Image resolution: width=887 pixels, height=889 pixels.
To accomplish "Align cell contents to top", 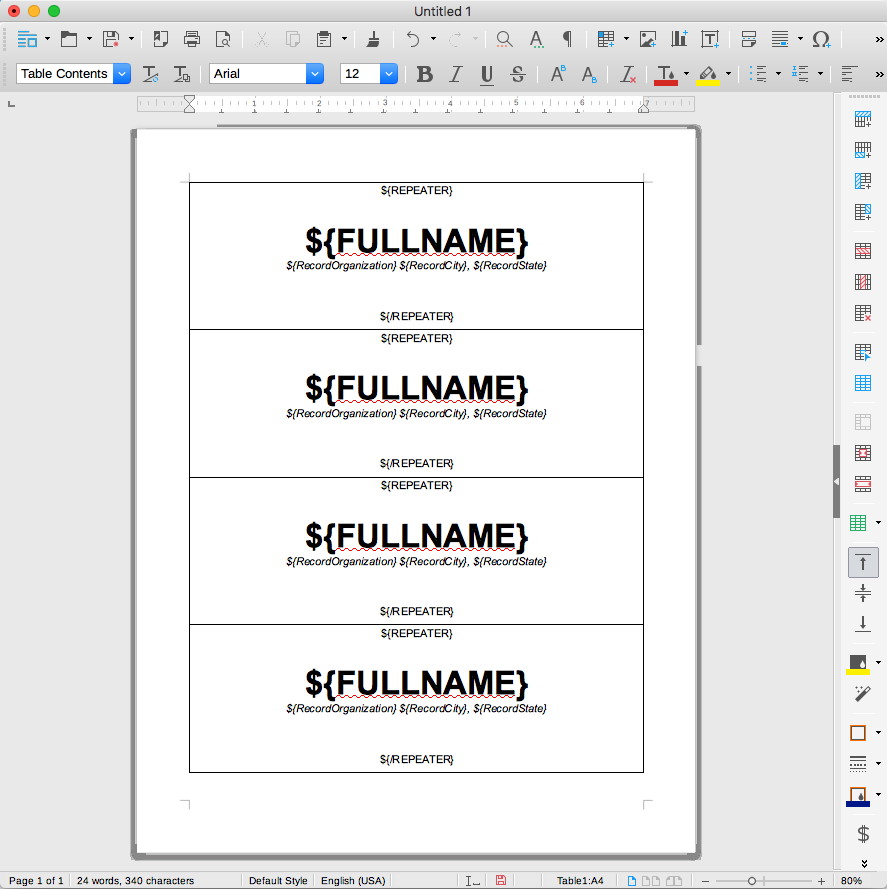I will (x=863, y=562).
